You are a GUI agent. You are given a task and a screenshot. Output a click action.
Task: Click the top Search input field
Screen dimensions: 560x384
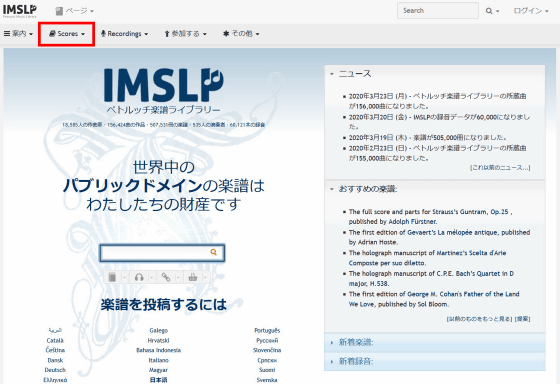[438, 11]
